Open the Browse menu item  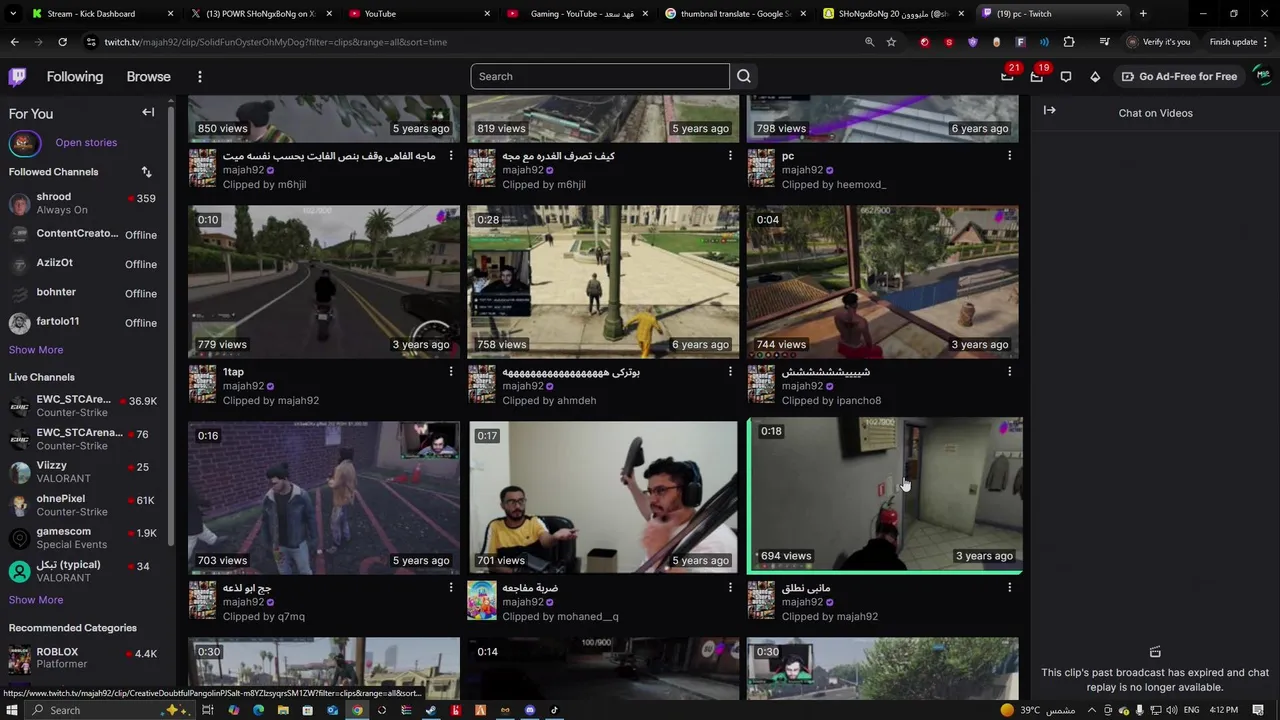pos(149,77)
